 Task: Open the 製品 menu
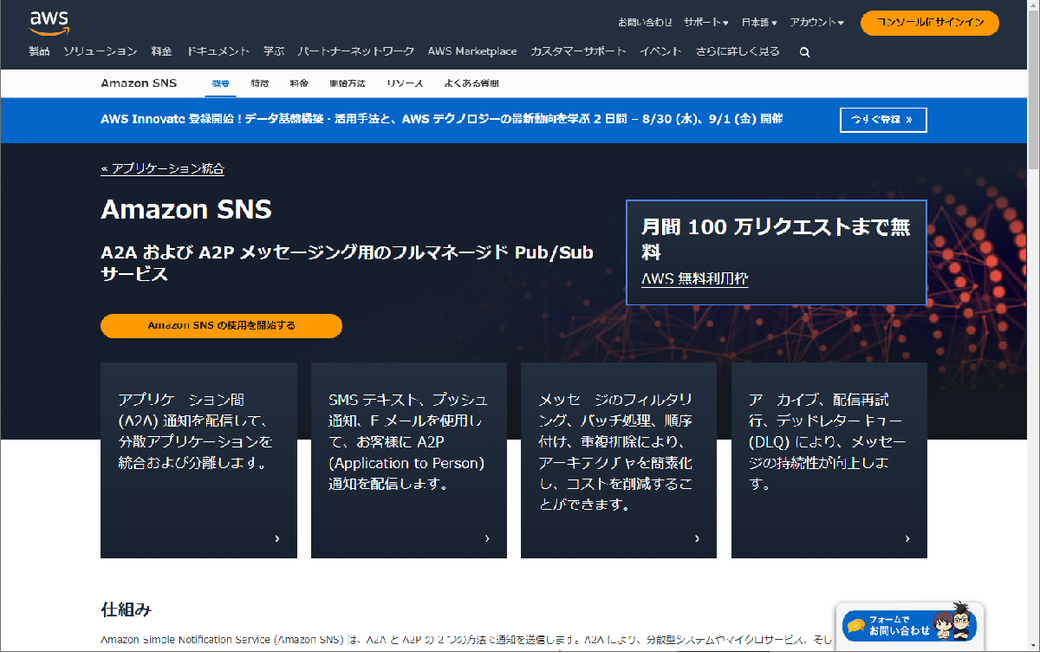(39, 51)
